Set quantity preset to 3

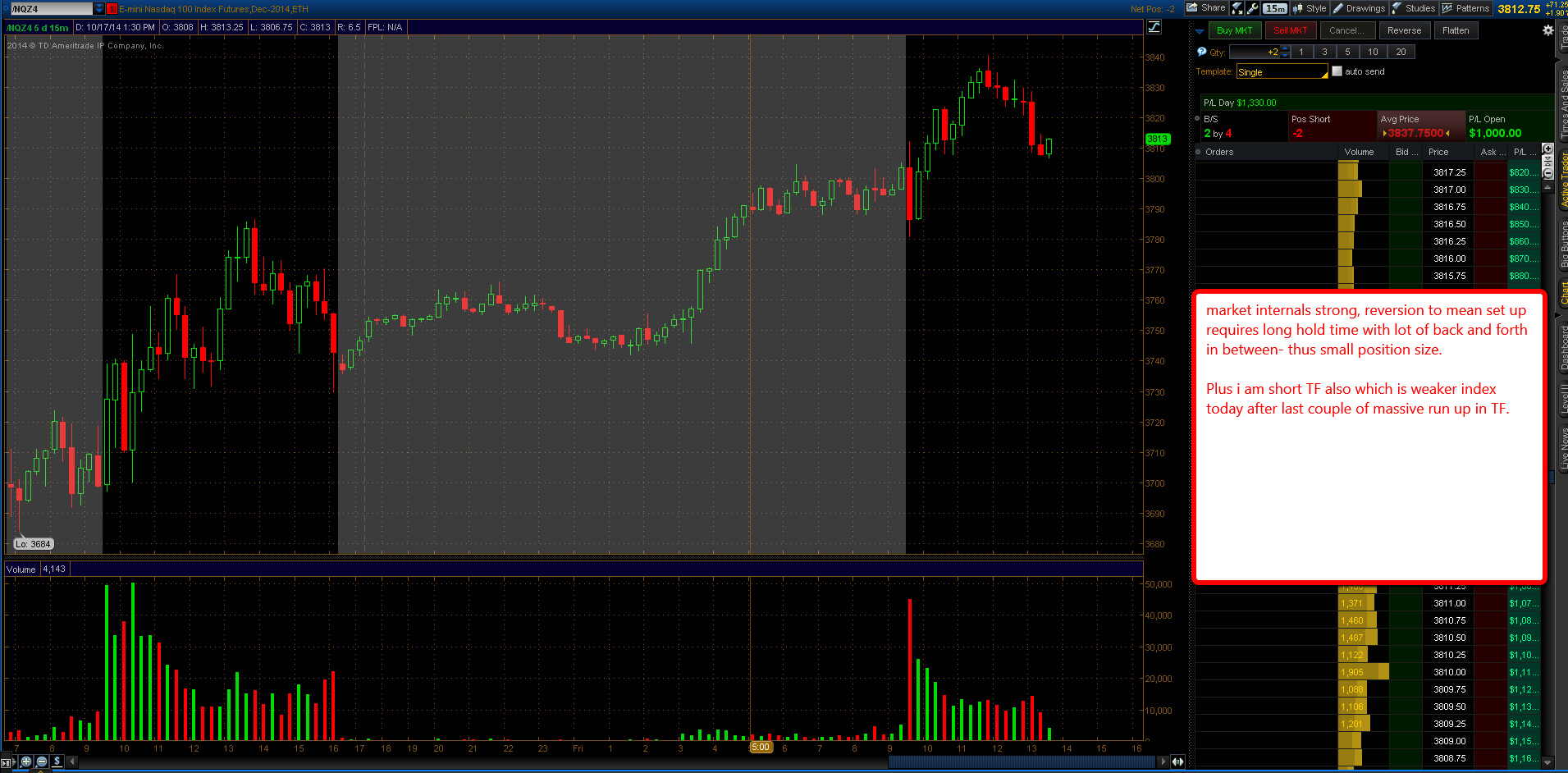[1324, 52]
